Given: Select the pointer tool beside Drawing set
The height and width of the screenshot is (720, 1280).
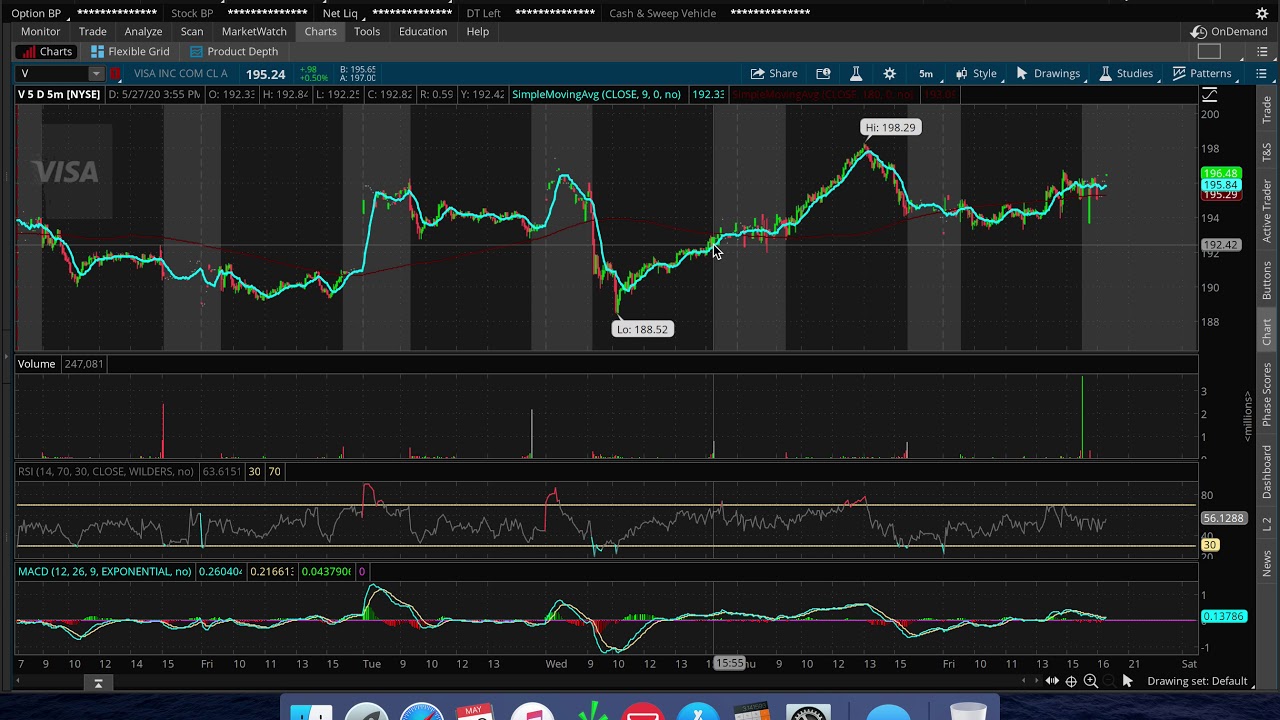Looking at the screenshot, I should (x=1127, y=681).
